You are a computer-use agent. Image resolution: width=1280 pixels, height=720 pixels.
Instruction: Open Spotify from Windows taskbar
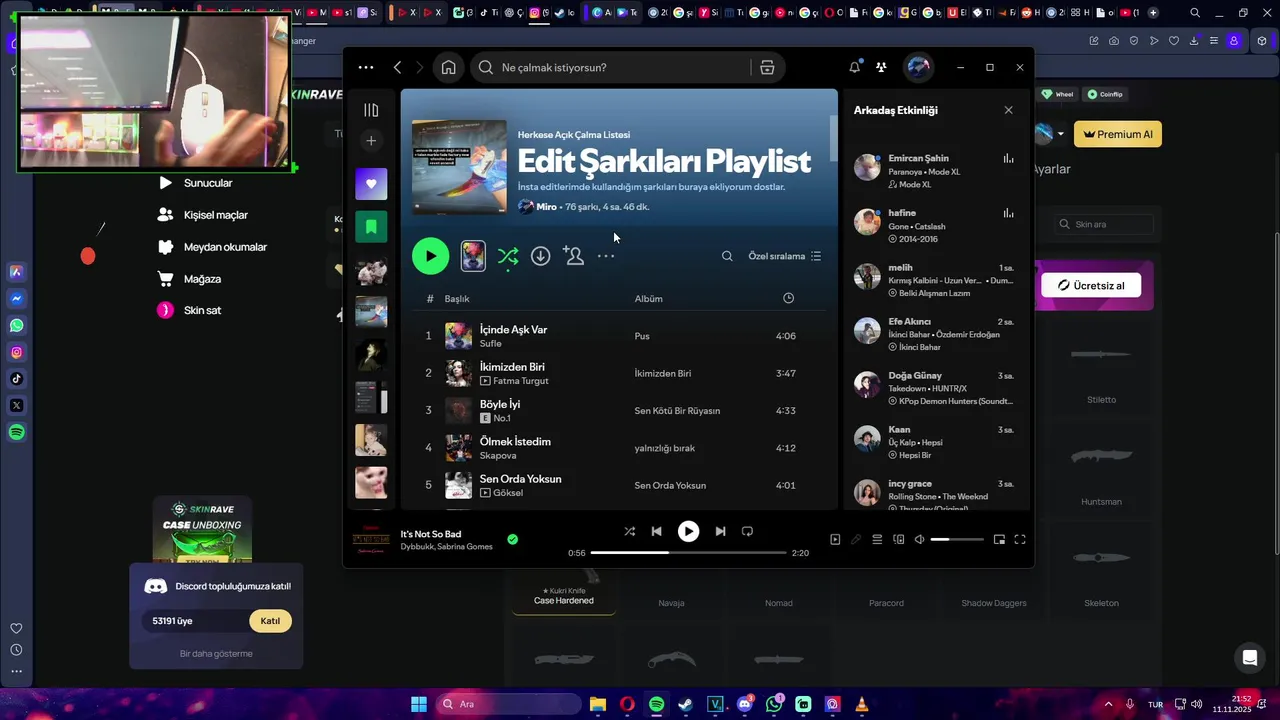[x=656, y=704]
